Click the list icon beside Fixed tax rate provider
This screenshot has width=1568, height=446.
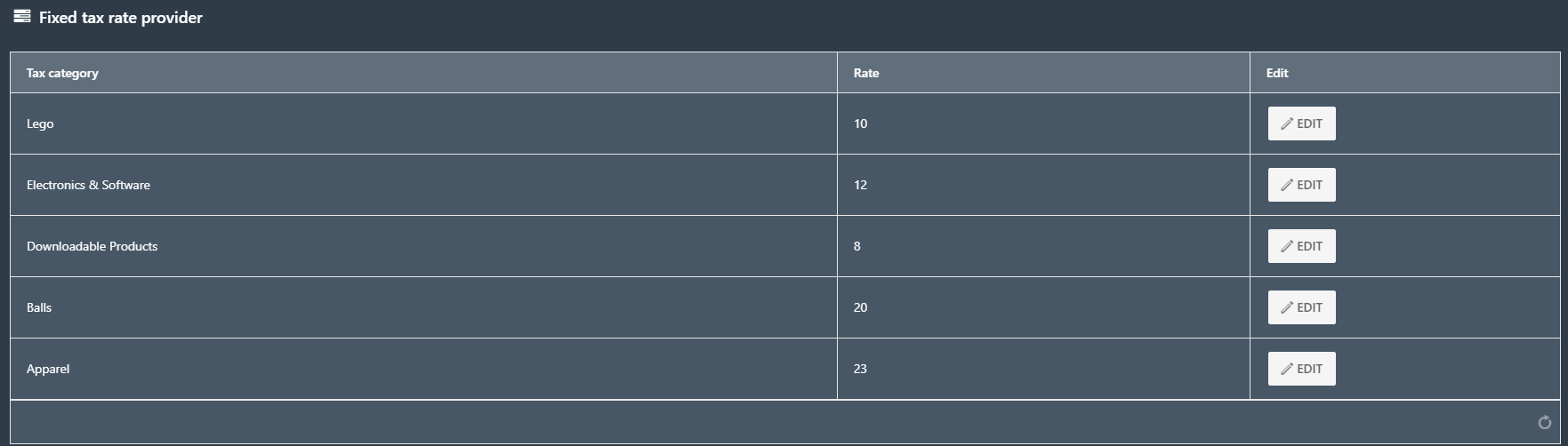(x=22, y=16)
